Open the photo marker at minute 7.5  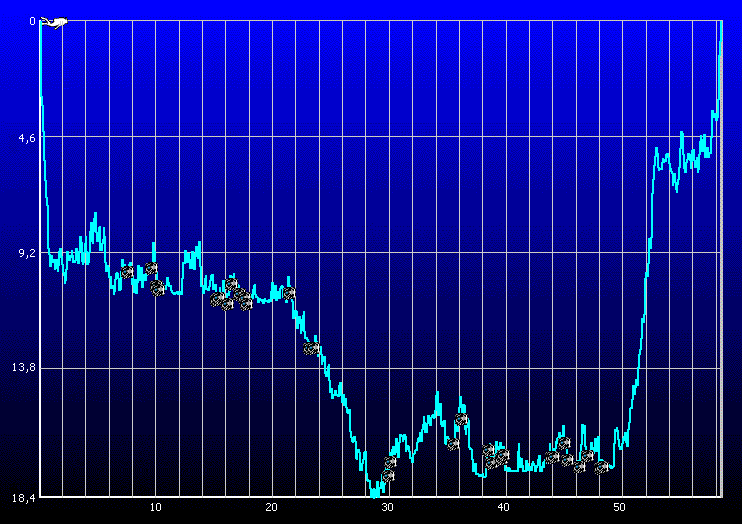[x=127, y=272]
